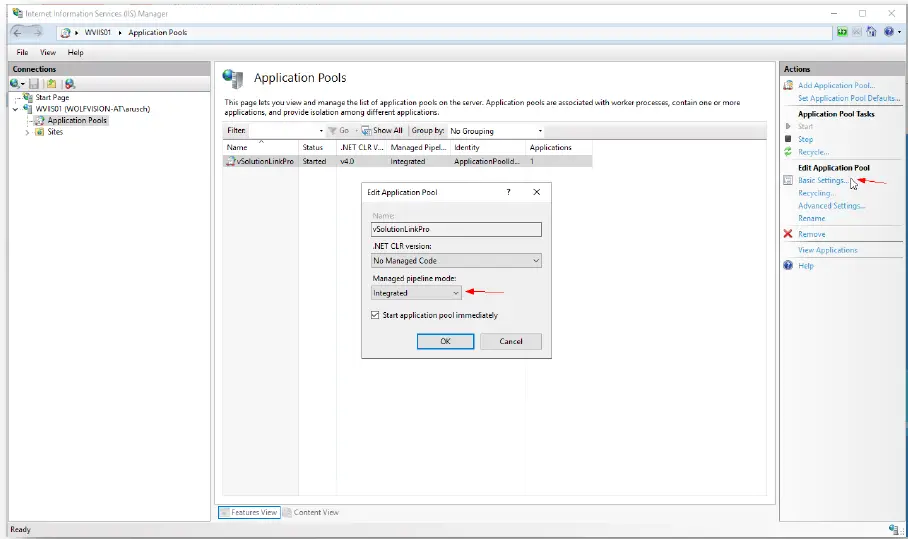Click Cancel in Edit Application Pool dialog
The height and width of the screenshot is (539, 908).
pos(510,341)
